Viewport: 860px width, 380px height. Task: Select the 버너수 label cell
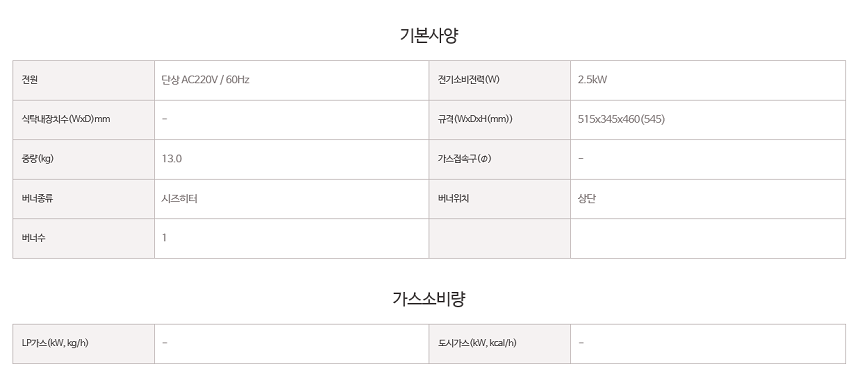(83, 239)
